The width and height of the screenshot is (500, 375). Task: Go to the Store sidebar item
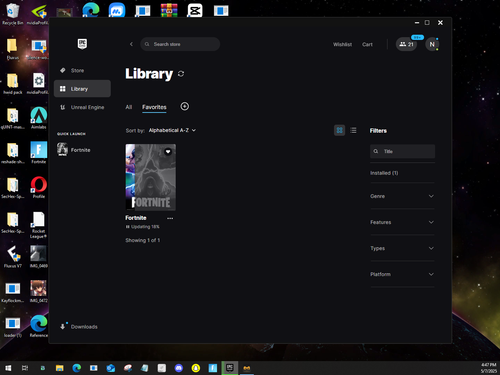click(x=82, y=70)
